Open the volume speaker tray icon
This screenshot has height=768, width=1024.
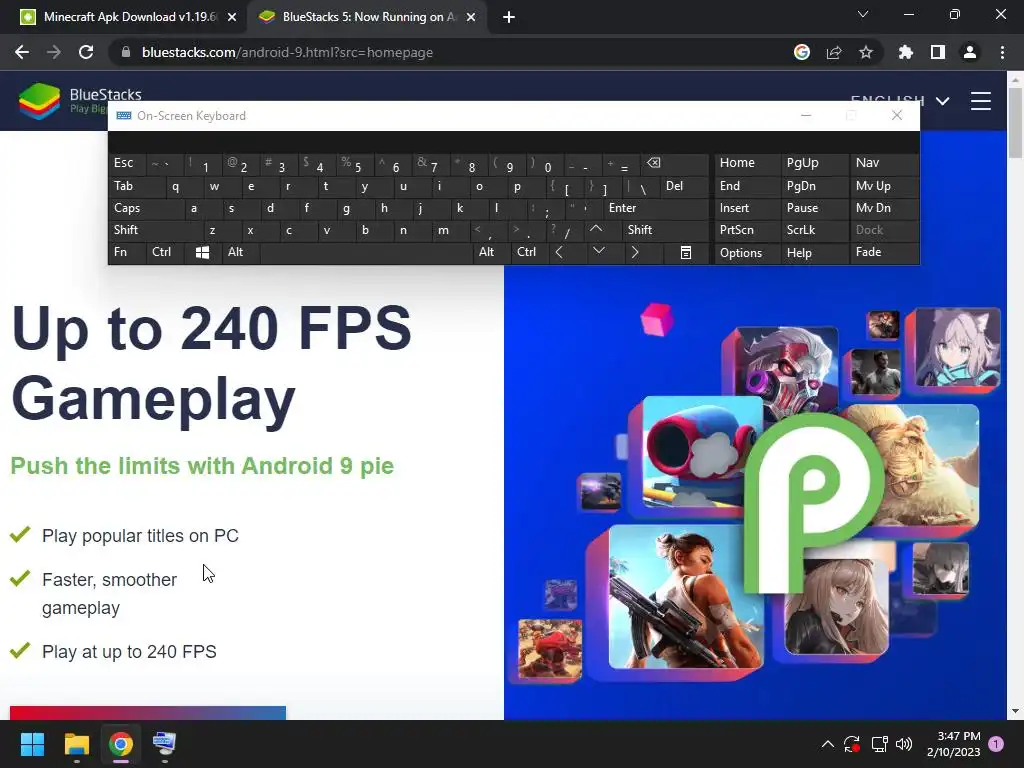904,744
